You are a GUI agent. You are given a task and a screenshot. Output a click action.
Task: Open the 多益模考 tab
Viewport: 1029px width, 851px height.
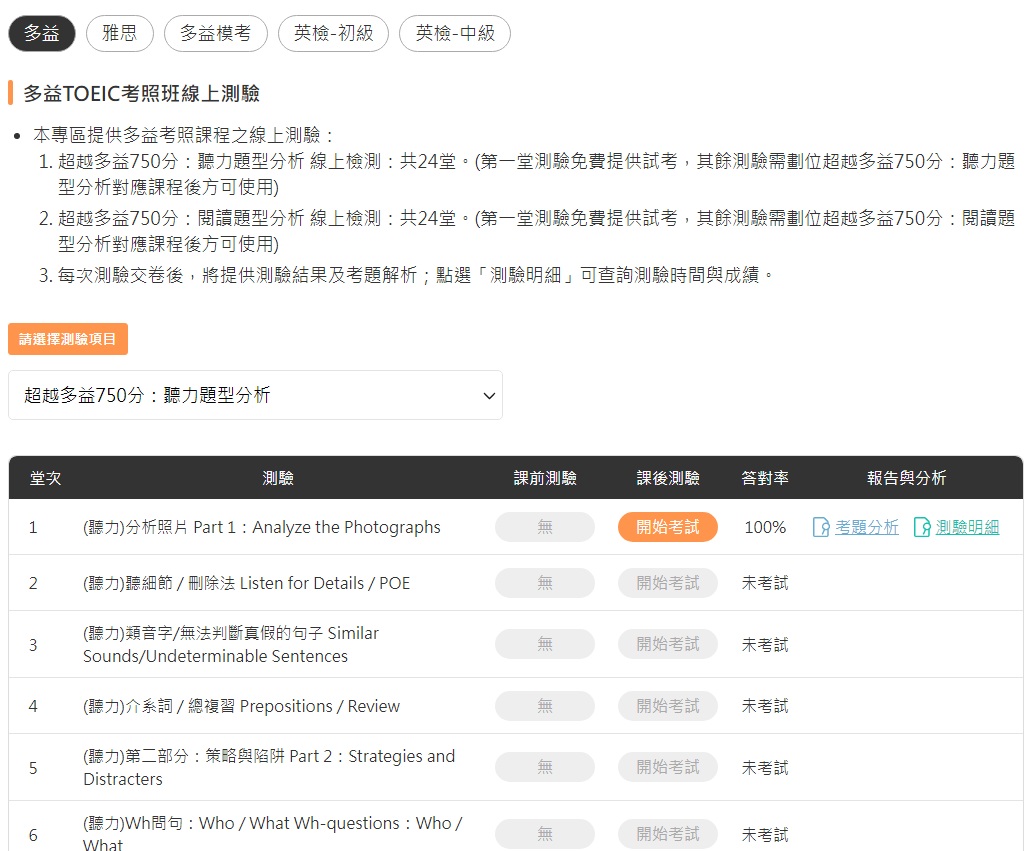coord(216,33)
